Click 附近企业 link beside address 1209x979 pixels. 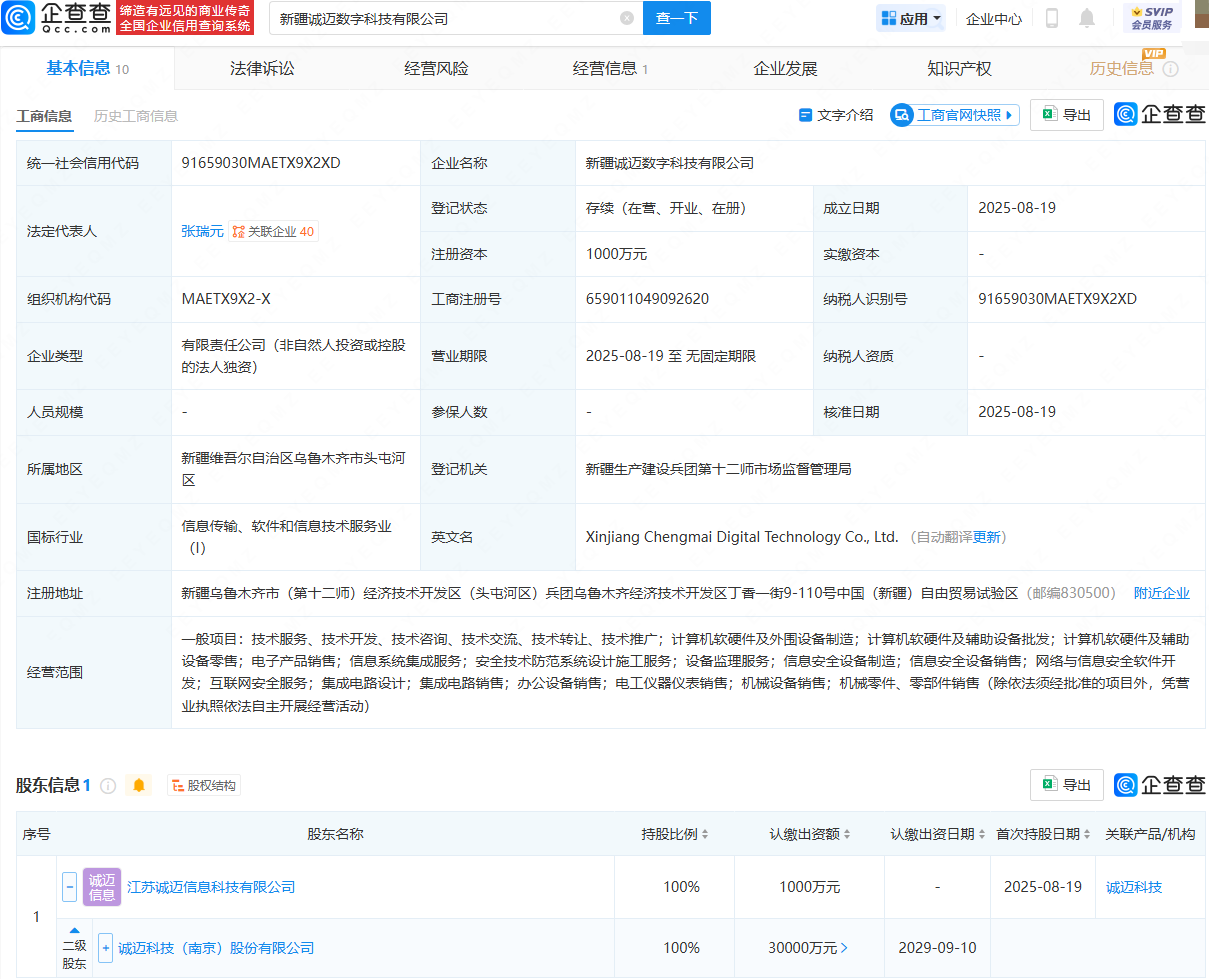(1161, 593)
